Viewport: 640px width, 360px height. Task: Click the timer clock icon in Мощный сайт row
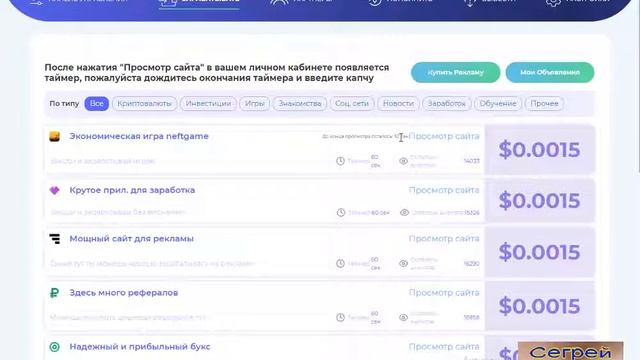point(340,264)
